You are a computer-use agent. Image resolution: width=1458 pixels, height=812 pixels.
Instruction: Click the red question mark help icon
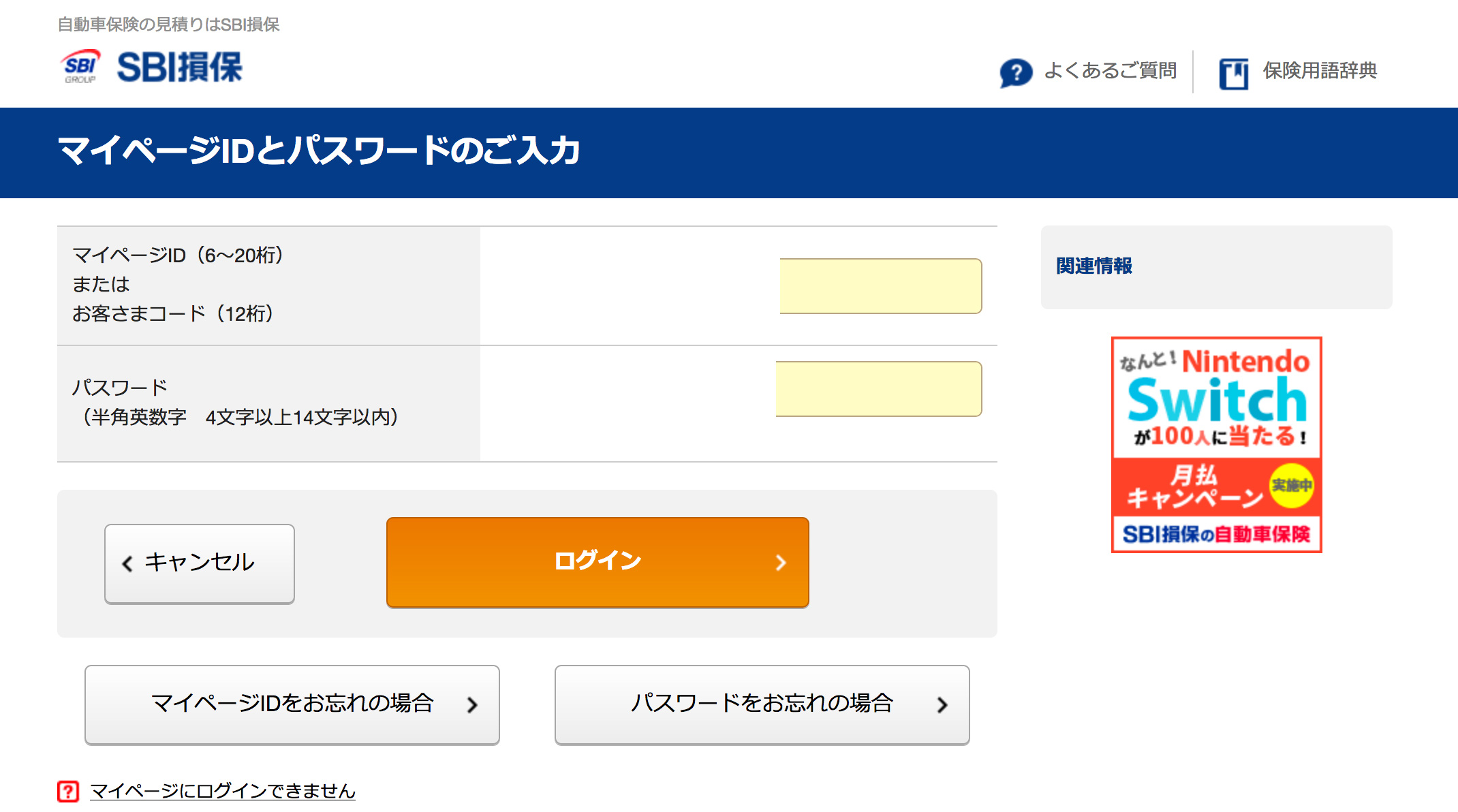pyautogui.click(x=68, y=791)
